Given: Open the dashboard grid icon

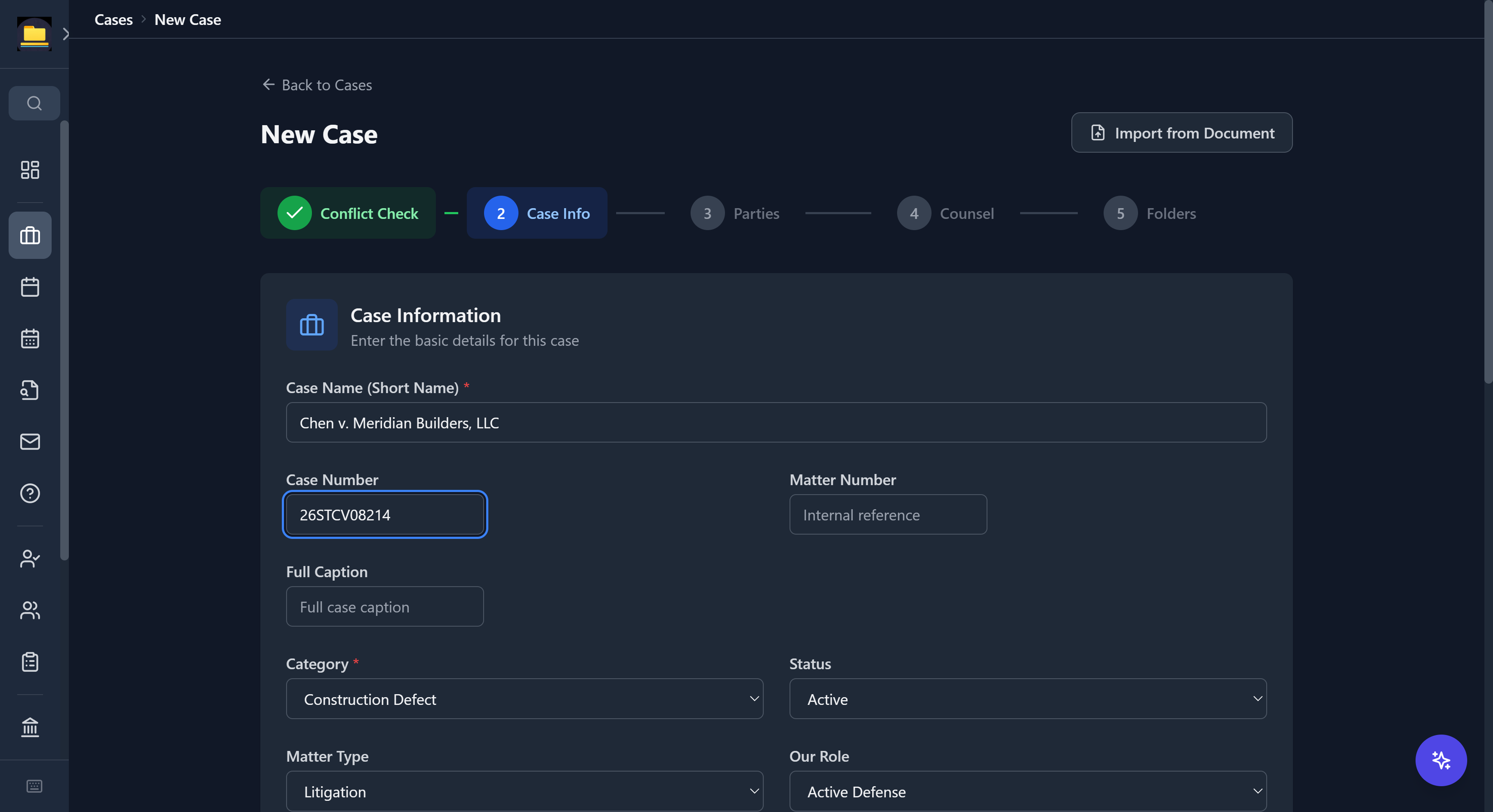Looking at the screenshot, I should coord(30,170).
